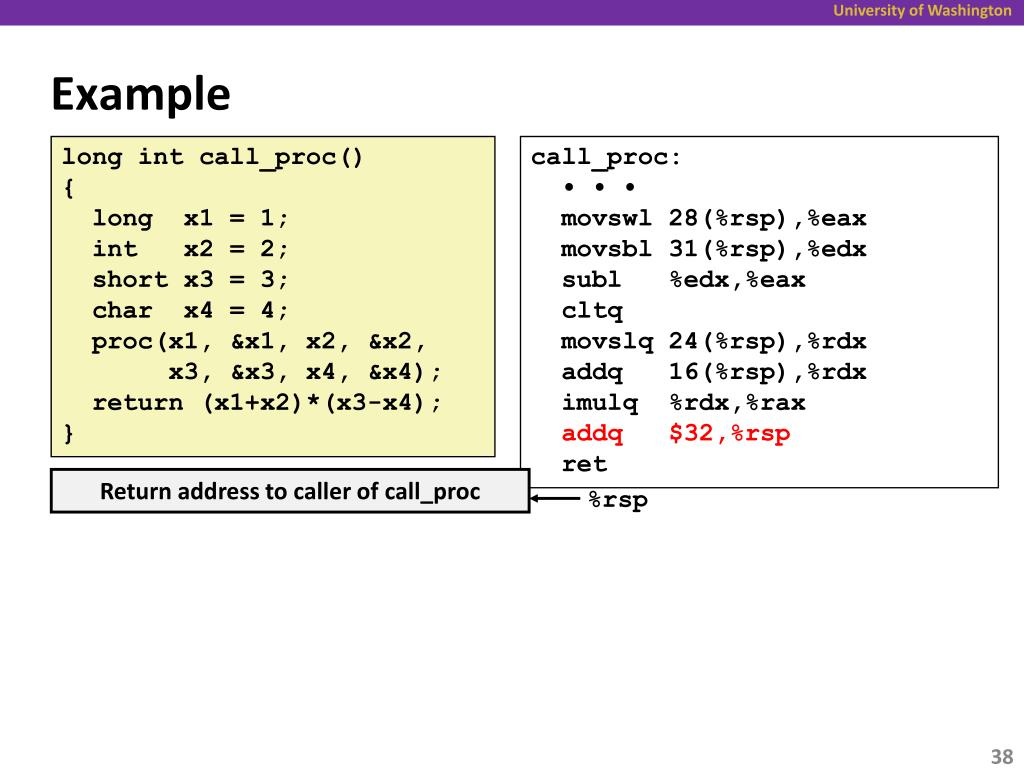
Task: Select the line 'long x1 = 1;'
Action: pos(190,217)
